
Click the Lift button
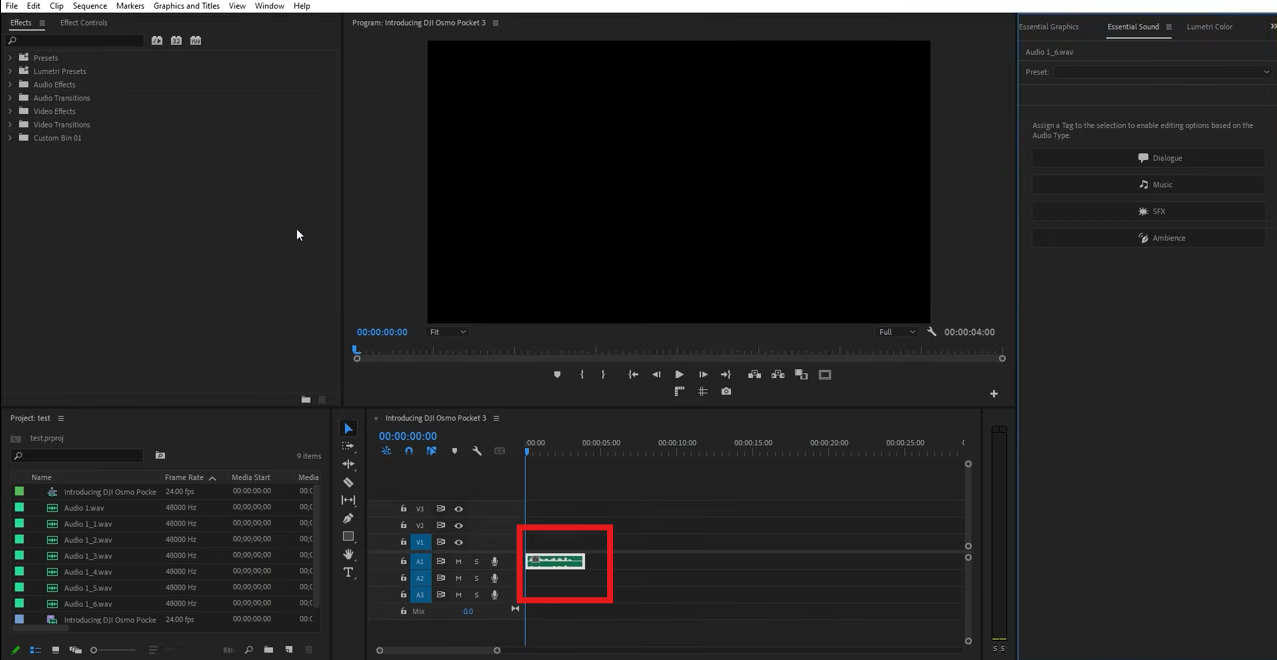[755, 375]
